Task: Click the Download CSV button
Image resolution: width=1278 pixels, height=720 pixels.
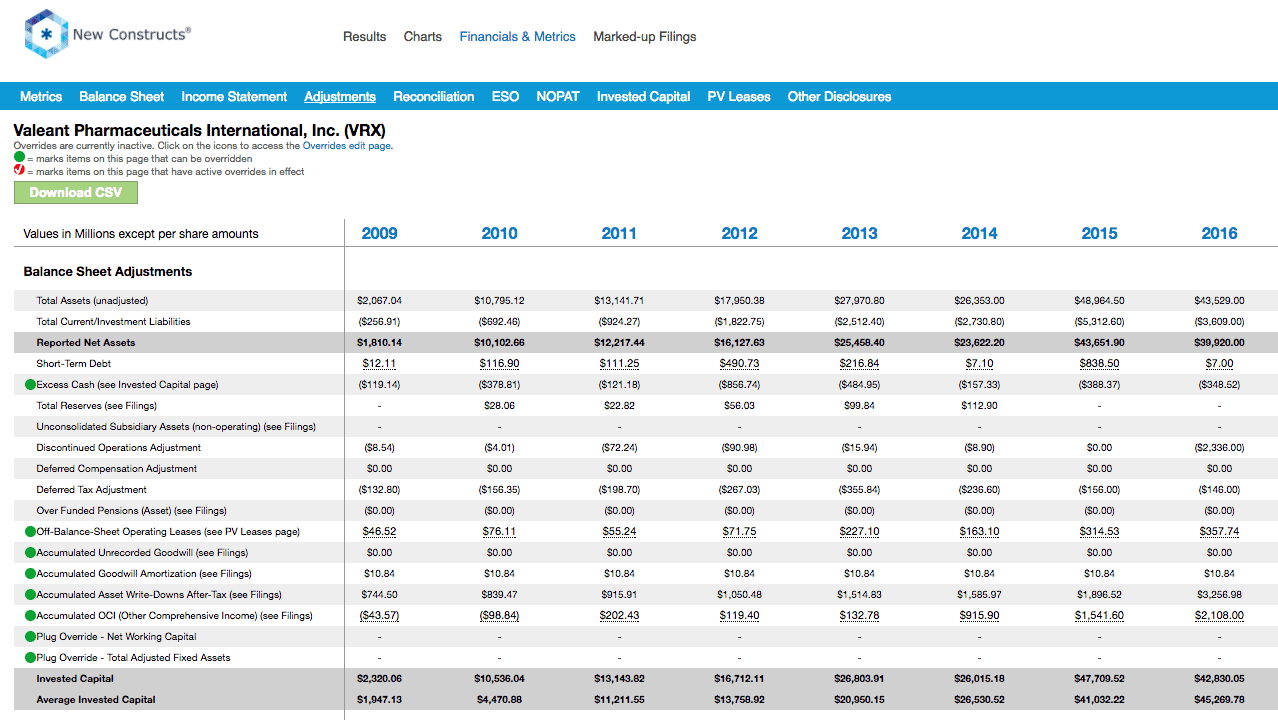Action: (x=76, y=193)
